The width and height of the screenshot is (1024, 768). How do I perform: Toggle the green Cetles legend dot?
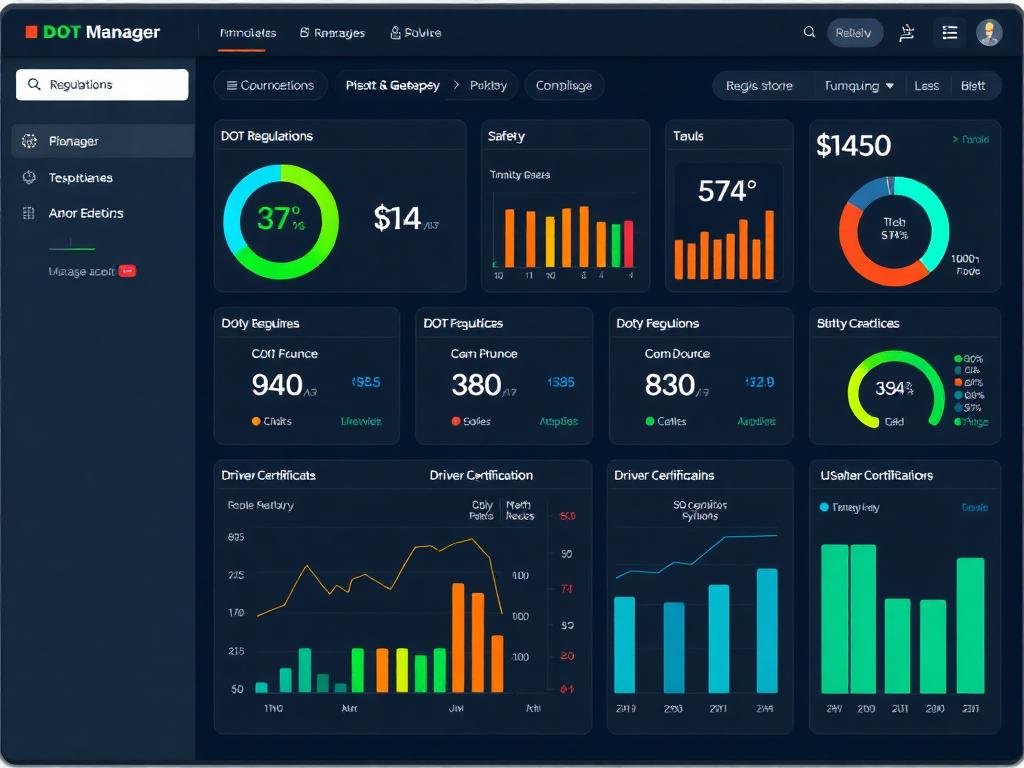point(650,422)
